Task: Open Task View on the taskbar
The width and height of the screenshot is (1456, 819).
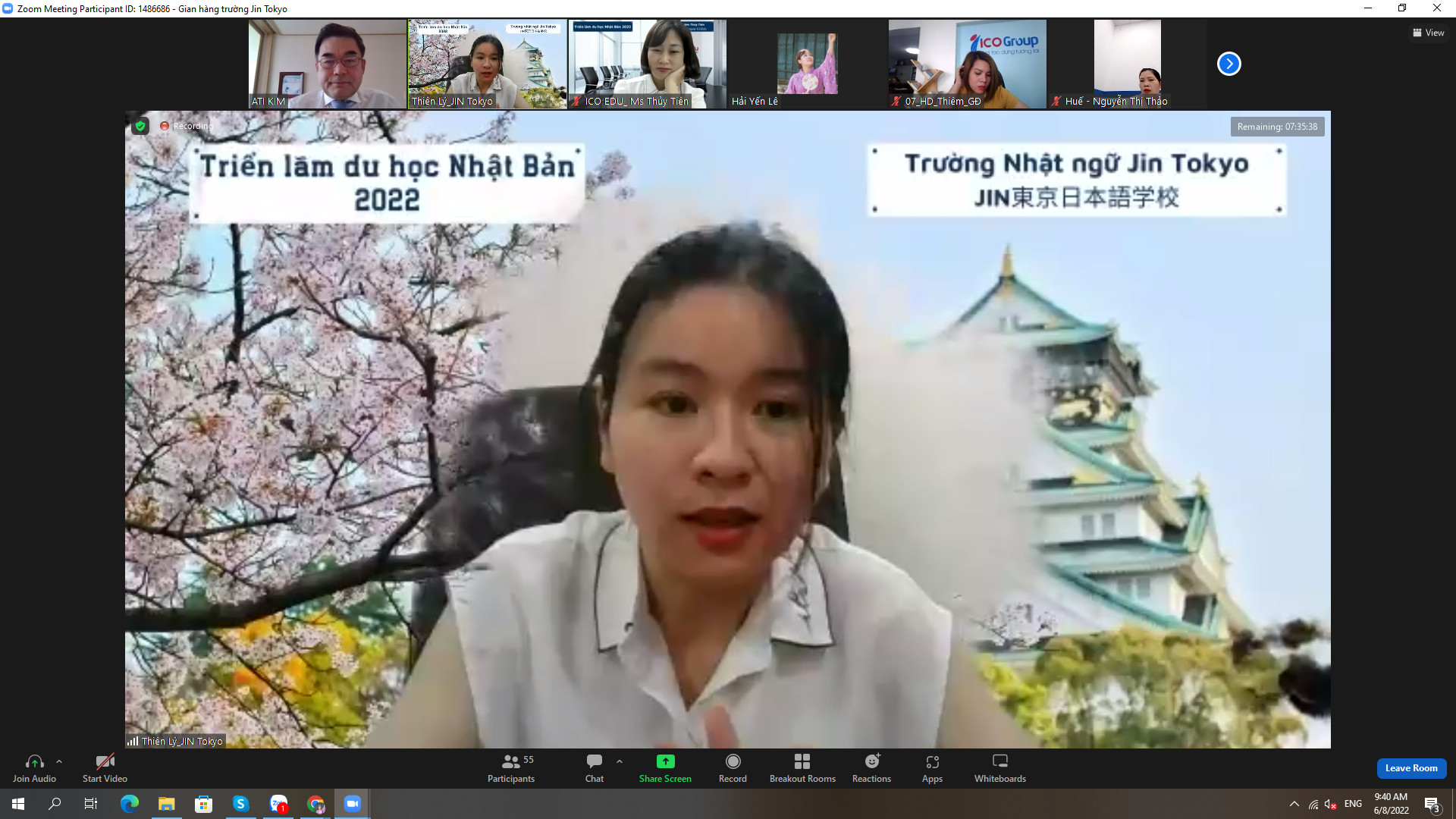Action: tap(91, 804)
